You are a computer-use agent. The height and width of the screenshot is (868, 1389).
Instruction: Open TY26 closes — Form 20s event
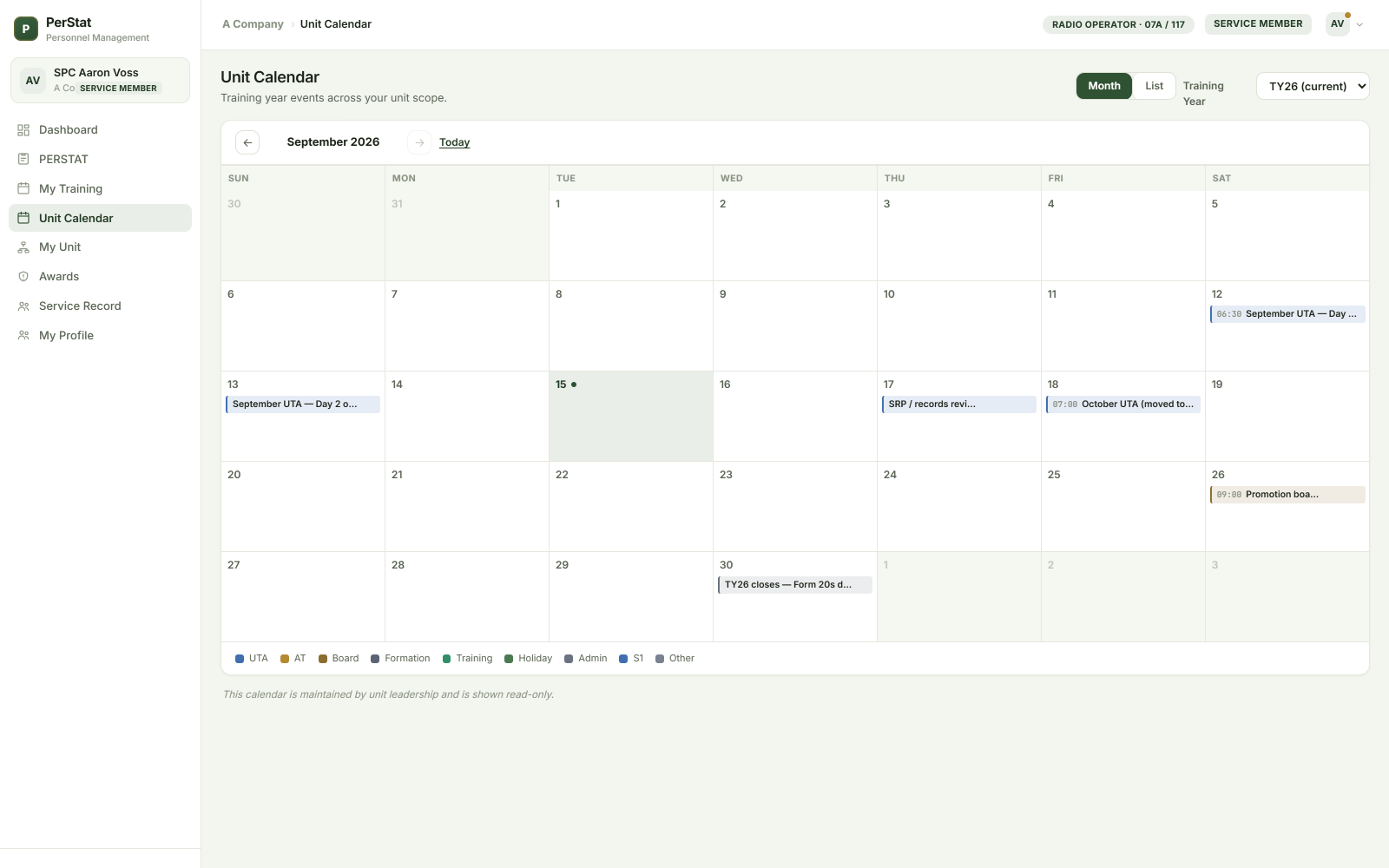tap(795, 585)
